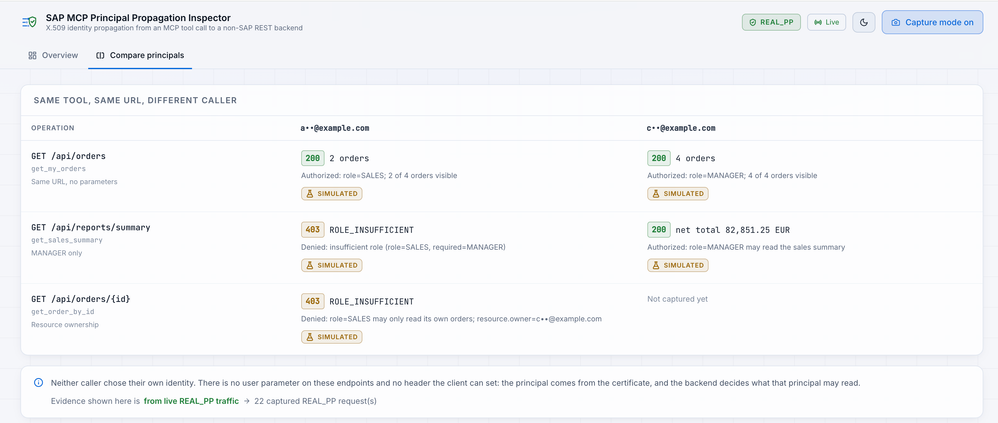Click 200 status badge for c••@ 4 orders
Screen dimensions: 998x423
[659, 158]
